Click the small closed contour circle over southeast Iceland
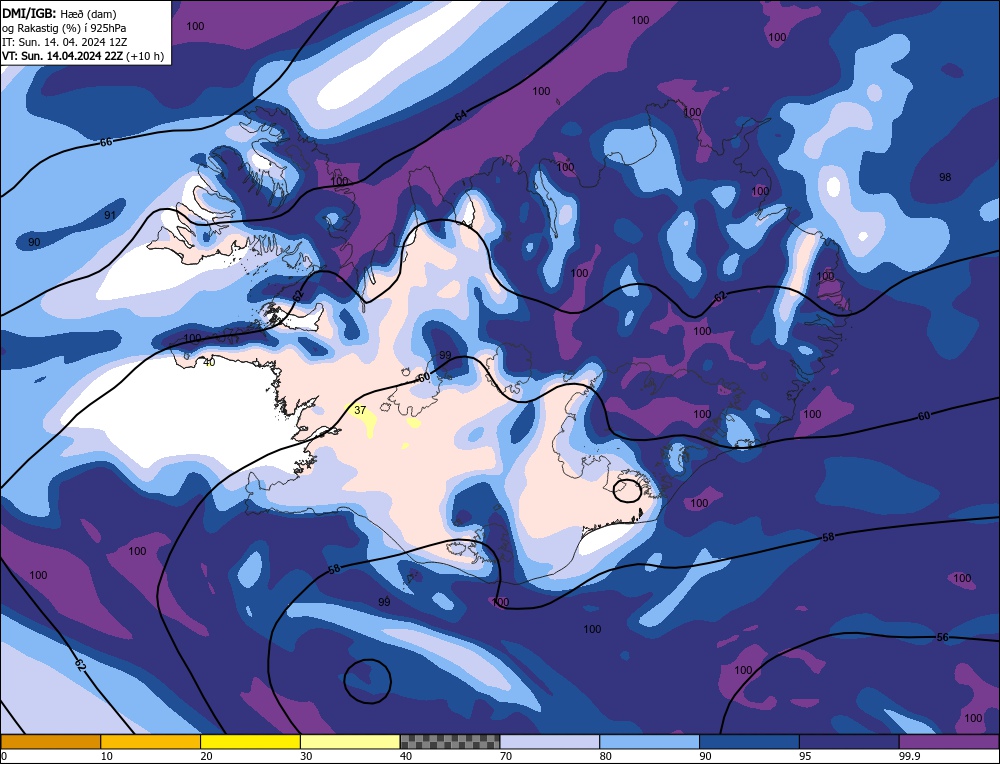Image resolution: width=1000 pixels, height=764 pixels. coord(627,490)
